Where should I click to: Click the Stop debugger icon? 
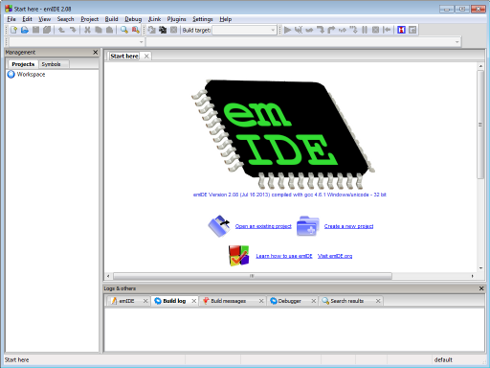tap(376, 30)
